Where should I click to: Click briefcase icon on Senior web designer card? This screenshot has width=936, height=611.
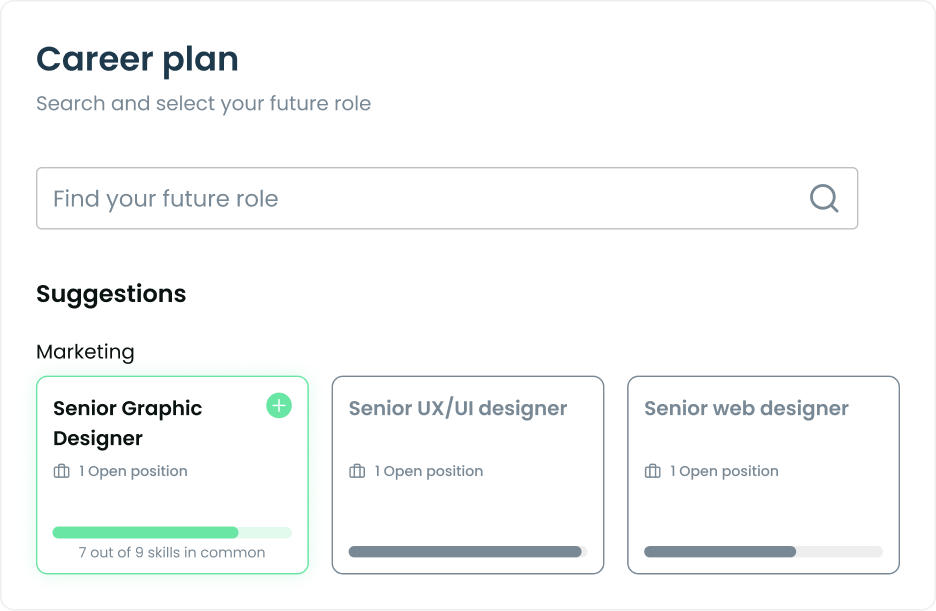coord(652,471)
